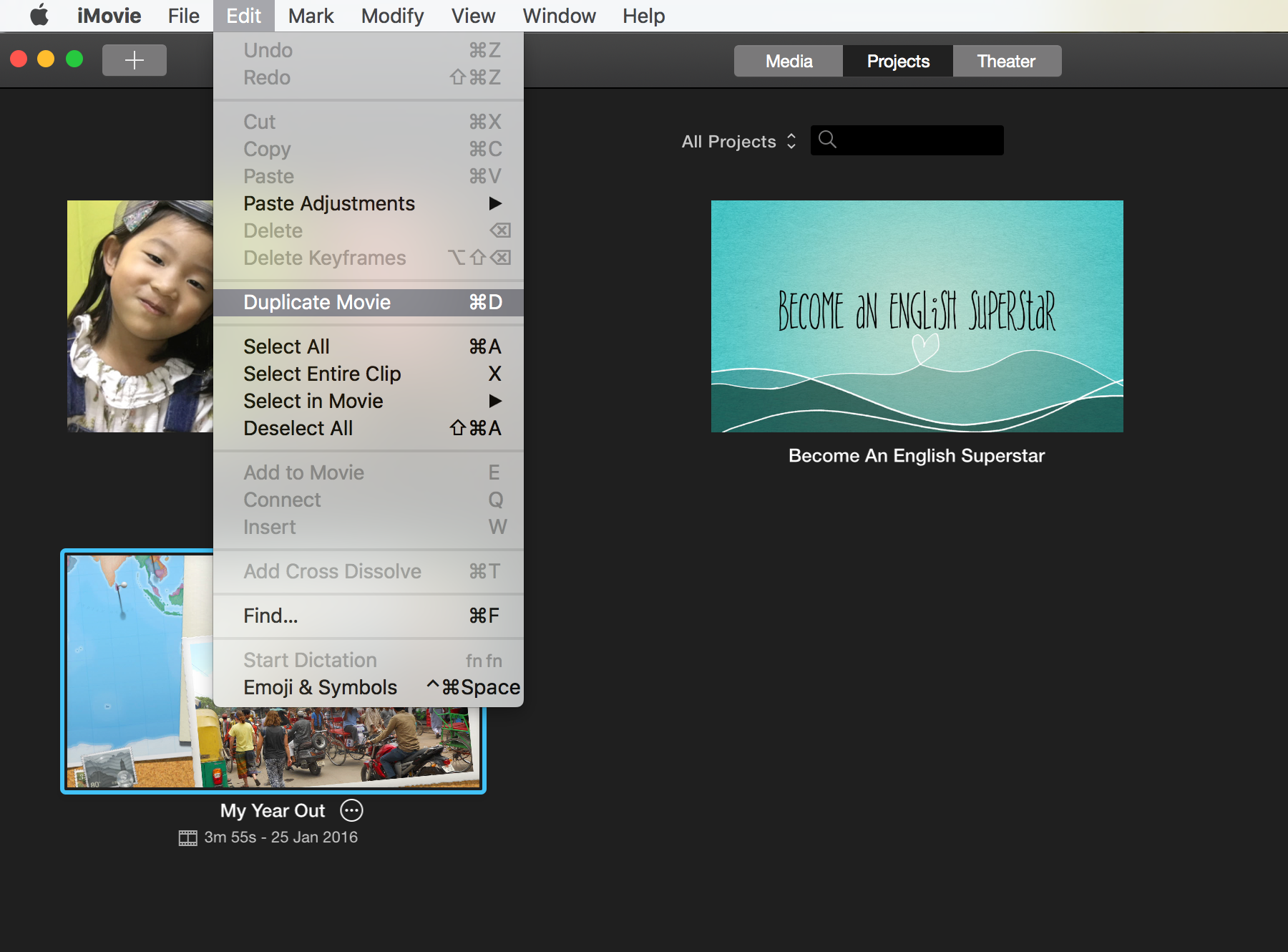The height and width of the screenshot is (952, 1288).
Task: Switch to the Media tab
Action: (x=789, y=61)
